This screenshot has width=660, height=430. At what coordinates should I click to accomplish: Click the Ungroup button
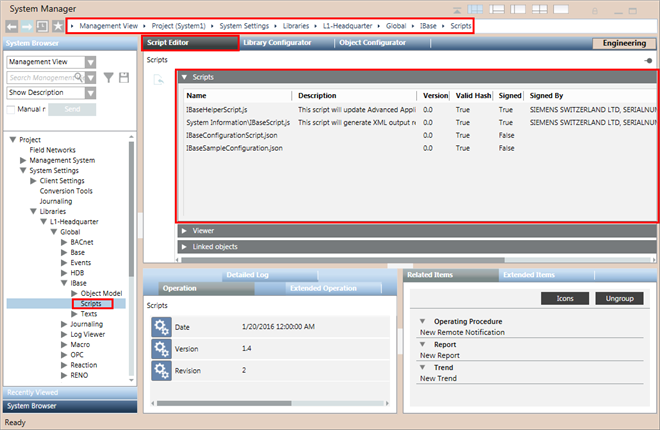tap(620, 298)
